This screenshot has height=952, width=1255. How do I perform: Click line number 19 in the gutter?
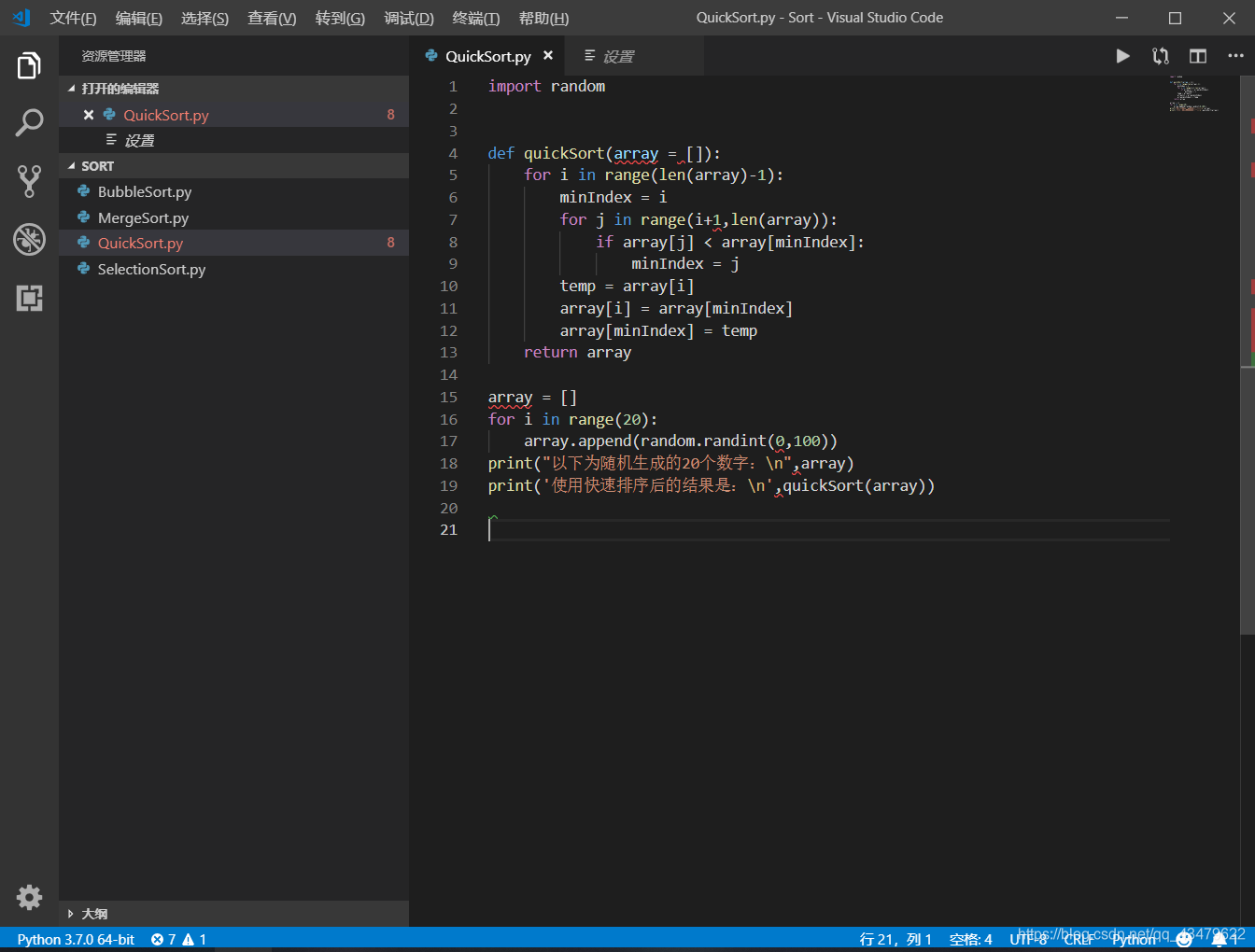(449, 486)
